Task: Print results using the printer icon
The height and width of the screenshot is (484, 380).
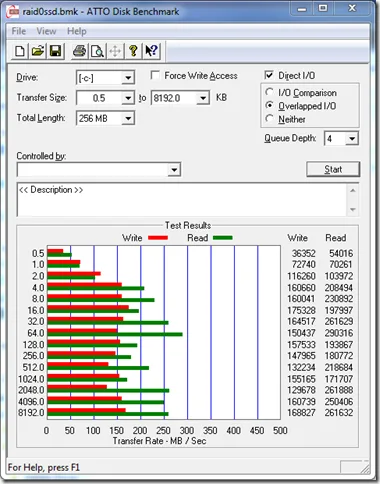Action: pos(79,51)
